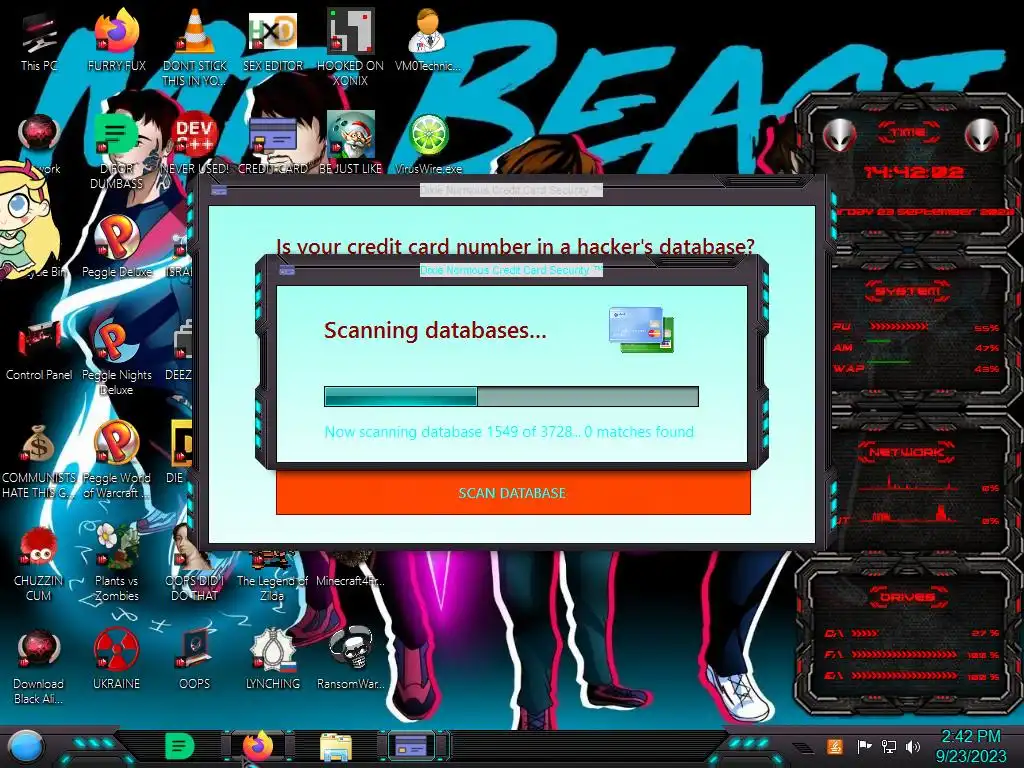Image resolution: width=1024 pixels, height=768 pixels.
Task: Click the right alien head in TIME gadget
Action: coord(982,135)
